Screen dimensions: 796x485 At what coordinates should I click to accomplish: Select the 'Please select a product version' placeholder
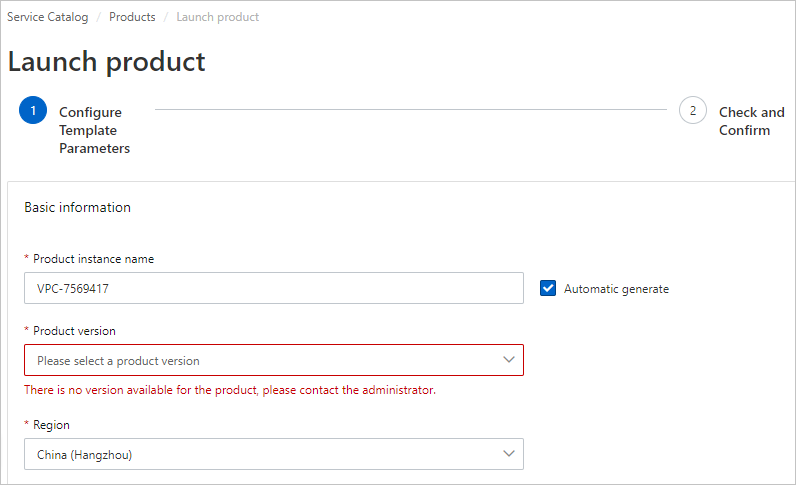[x=118, y=361]
